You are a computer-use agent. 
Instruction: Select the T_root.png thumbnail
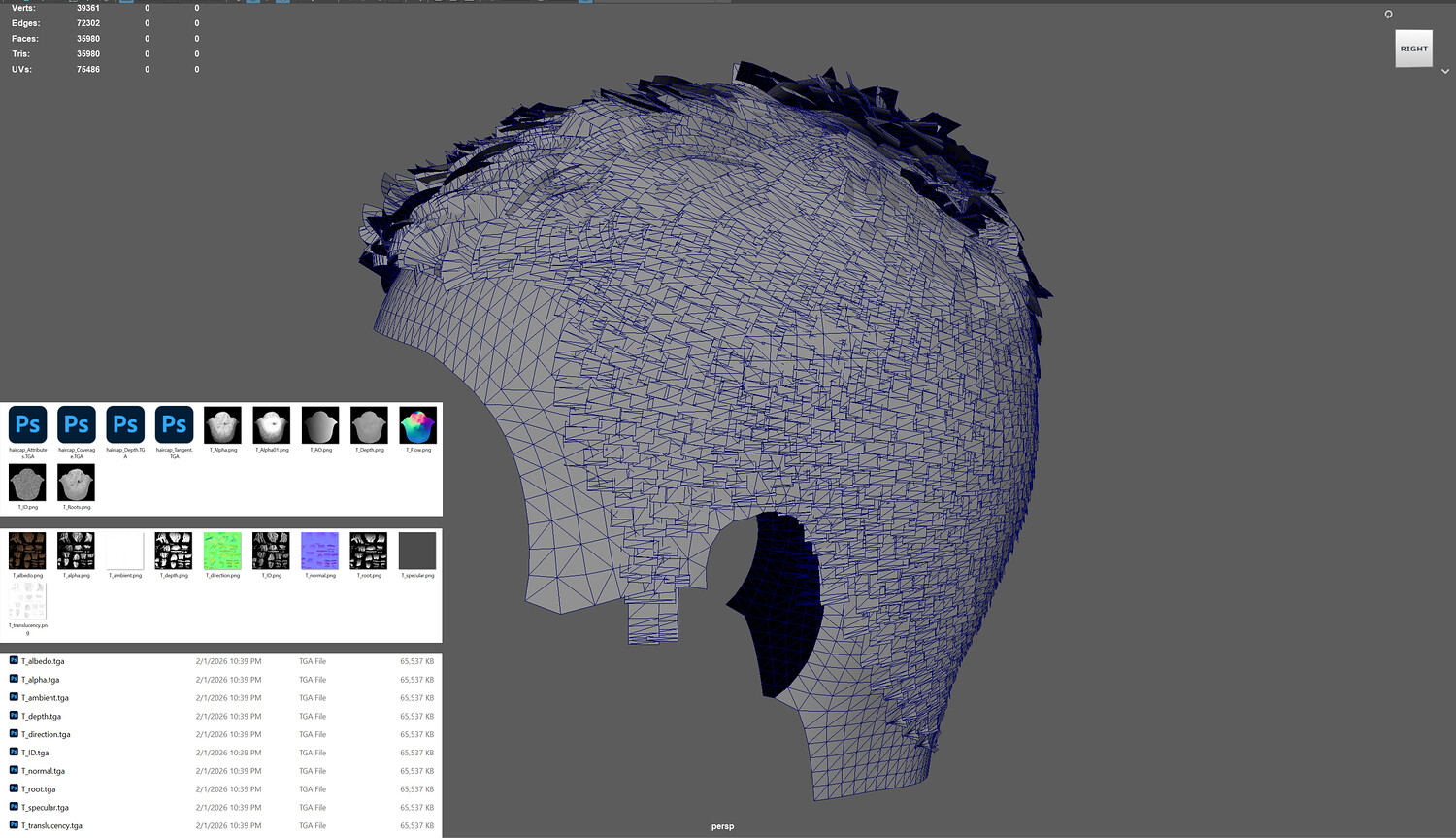point(369,551)
